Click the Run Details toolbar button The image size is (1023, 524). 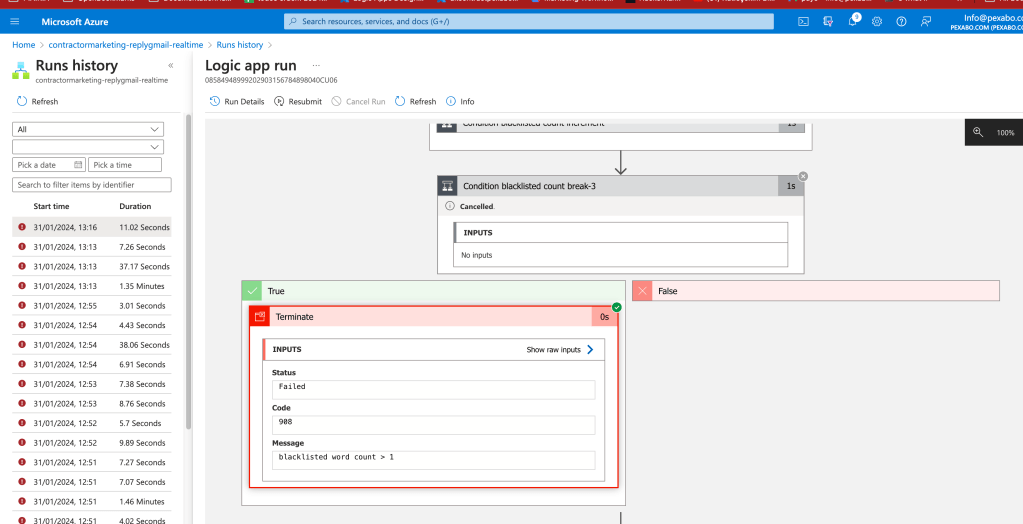pyautogui.click(x=237, y=101)
